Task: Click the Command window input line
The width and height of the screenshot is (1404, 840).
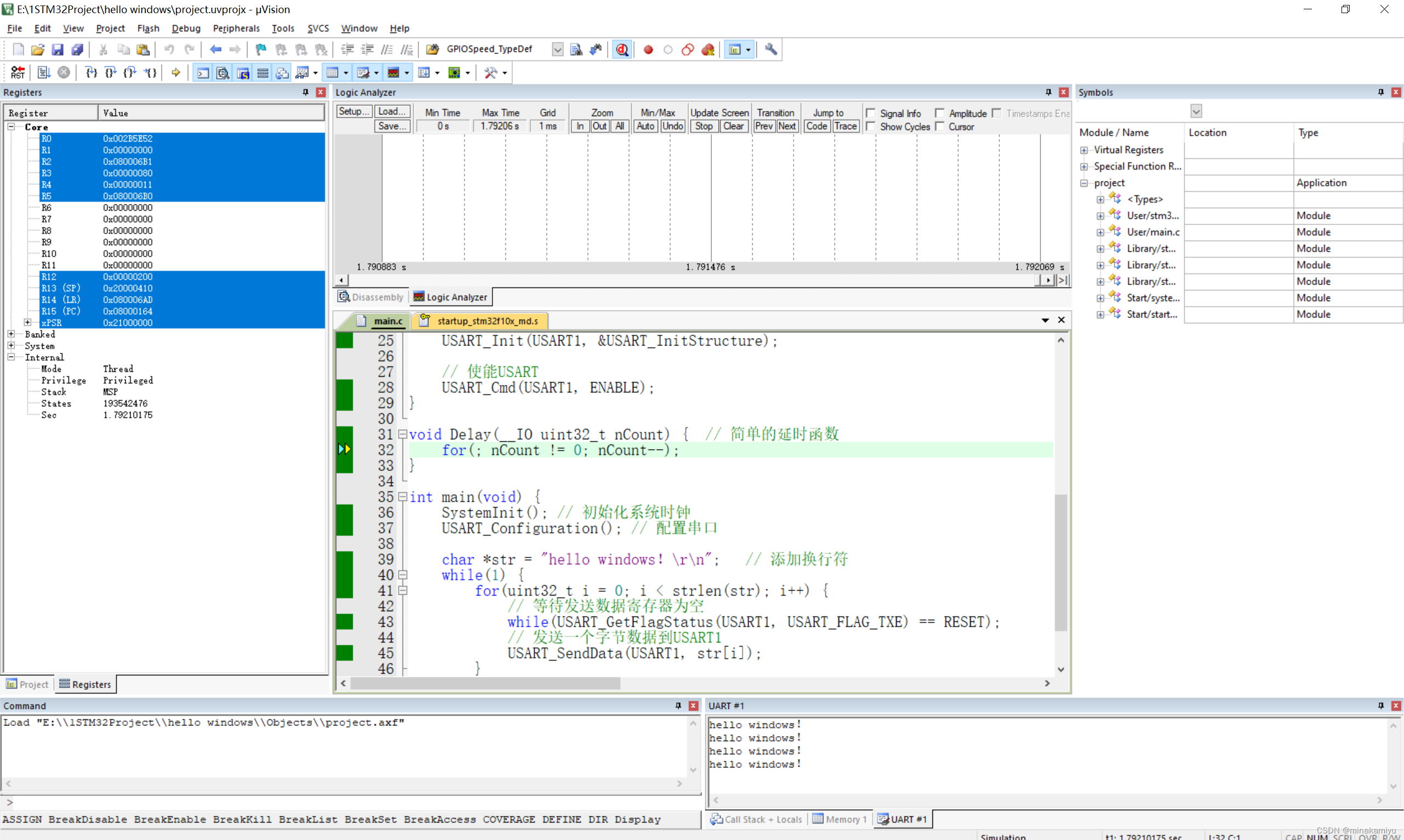Action: point(351,802)
